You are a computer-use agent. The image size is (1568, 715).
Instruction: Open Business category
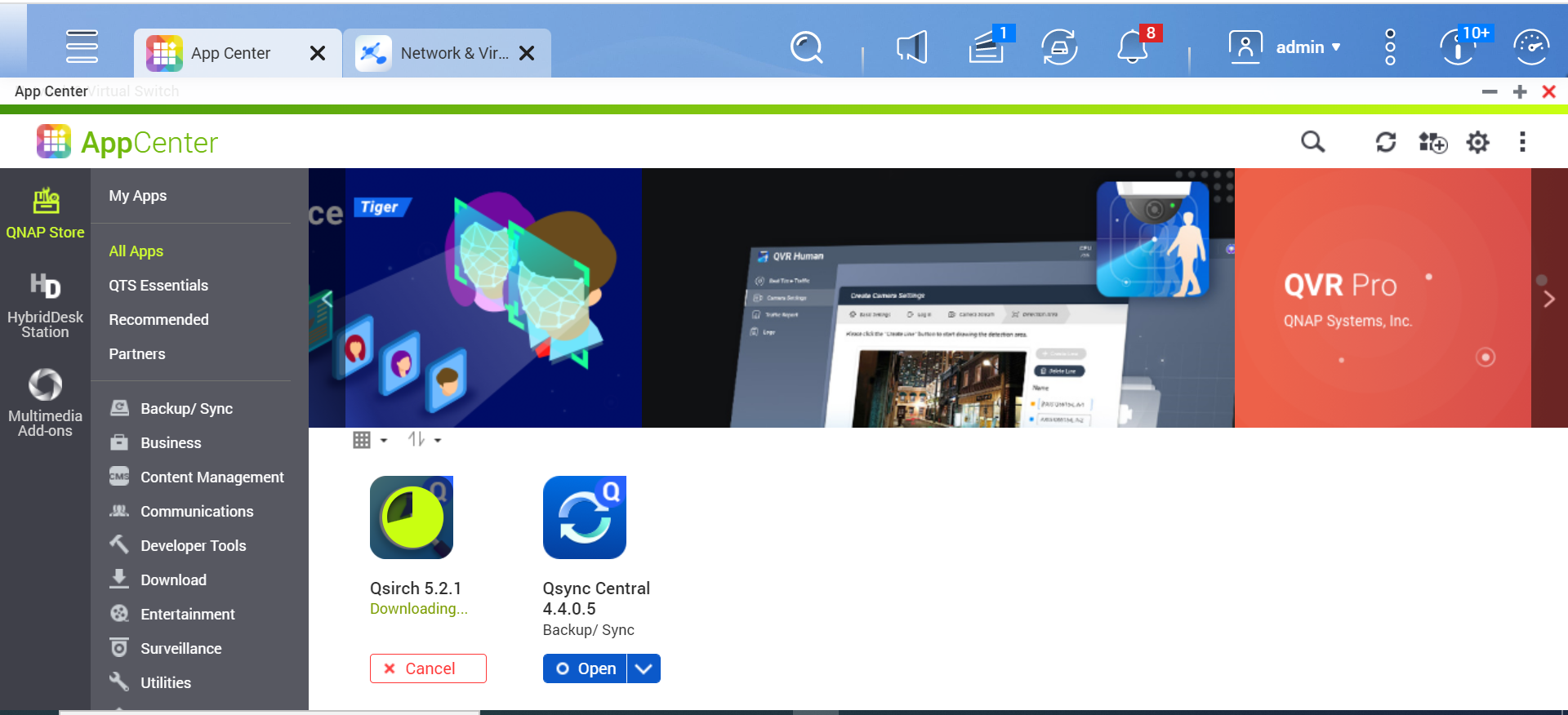156,442
